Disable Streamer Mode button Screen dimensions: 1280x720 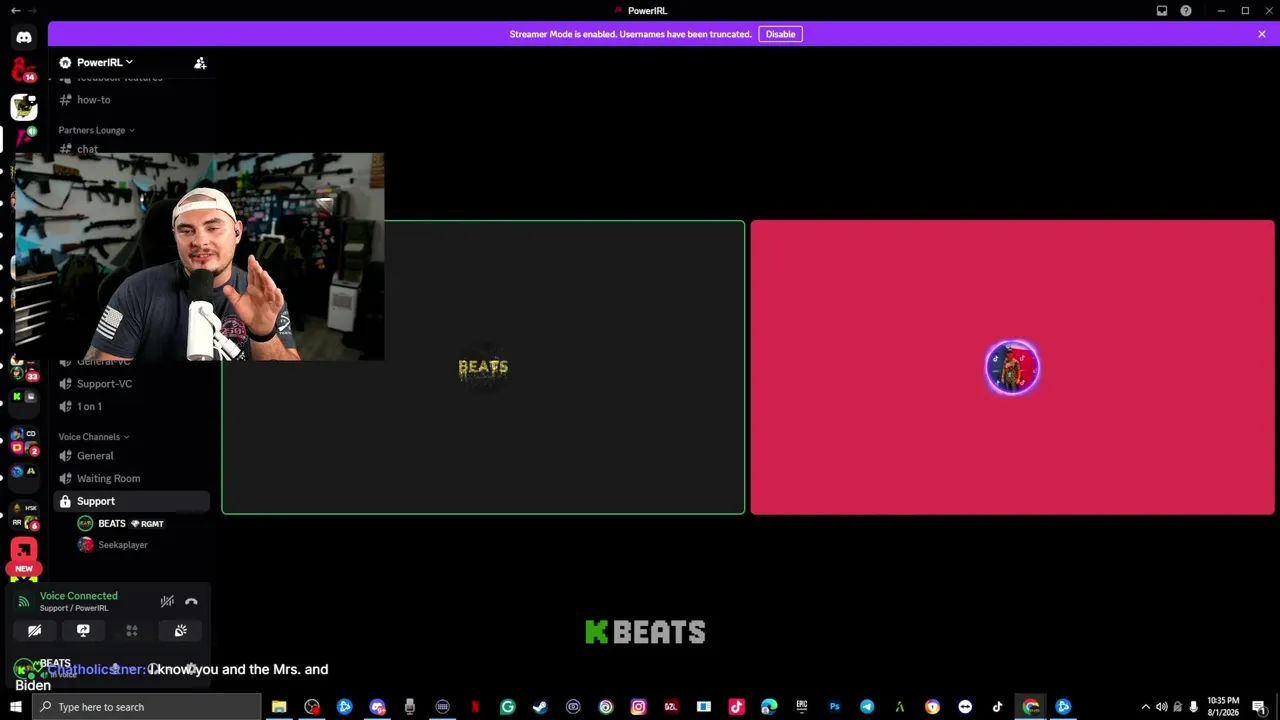pyautogui.click(x=780, y=34)
